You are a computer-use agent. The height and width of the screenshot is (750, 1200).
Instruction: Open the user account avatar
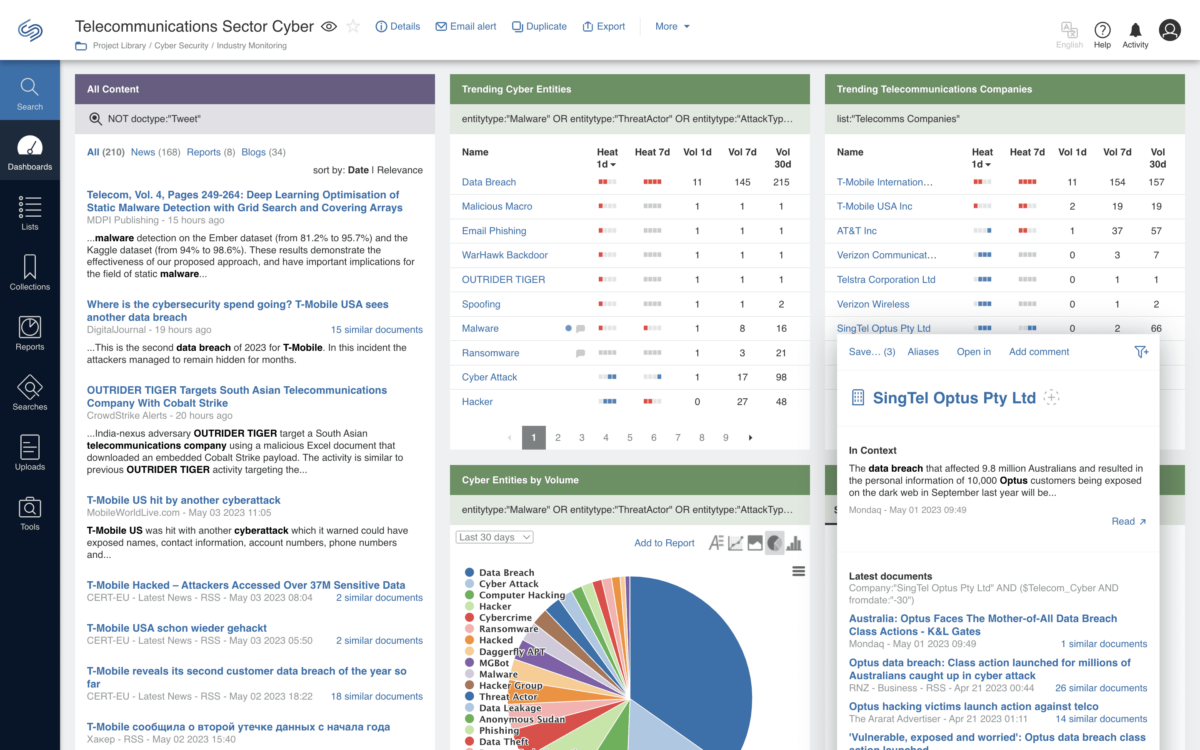1170,30
